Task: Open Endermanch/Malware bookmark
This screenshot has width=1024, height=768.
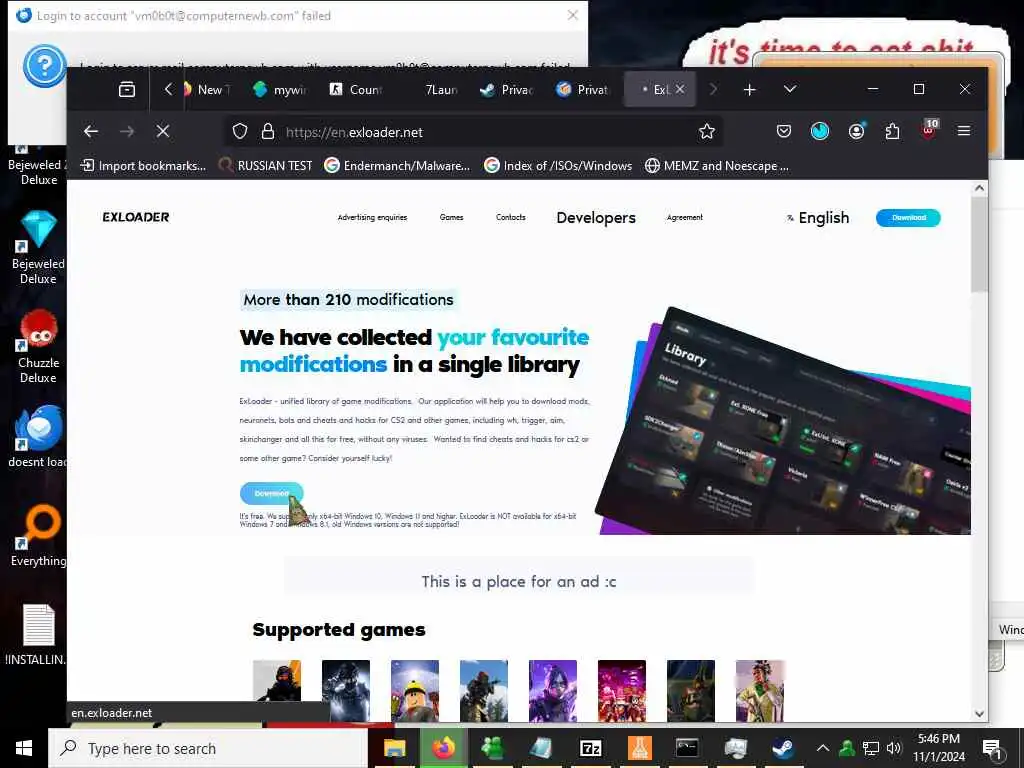Action: (397, 166)
